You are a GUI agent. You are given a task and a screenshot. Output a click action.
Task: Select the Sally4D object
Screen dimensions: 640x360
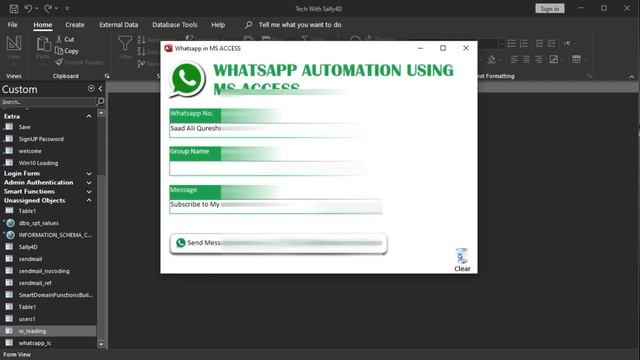48,247
